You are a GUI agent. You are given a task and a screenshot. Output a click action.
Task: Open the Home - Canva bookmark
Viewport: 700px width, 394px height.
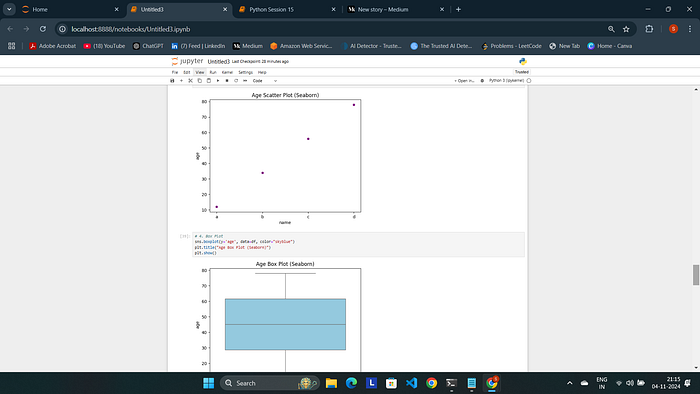[x=610, y=46]
